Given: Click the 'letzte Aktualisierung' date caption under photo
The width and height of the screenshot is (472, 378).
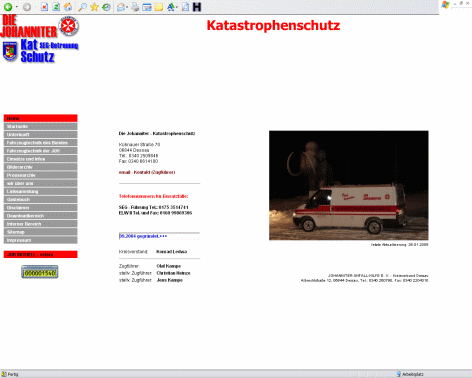Looking at the screenshot, I should click(x=399, y=245).
